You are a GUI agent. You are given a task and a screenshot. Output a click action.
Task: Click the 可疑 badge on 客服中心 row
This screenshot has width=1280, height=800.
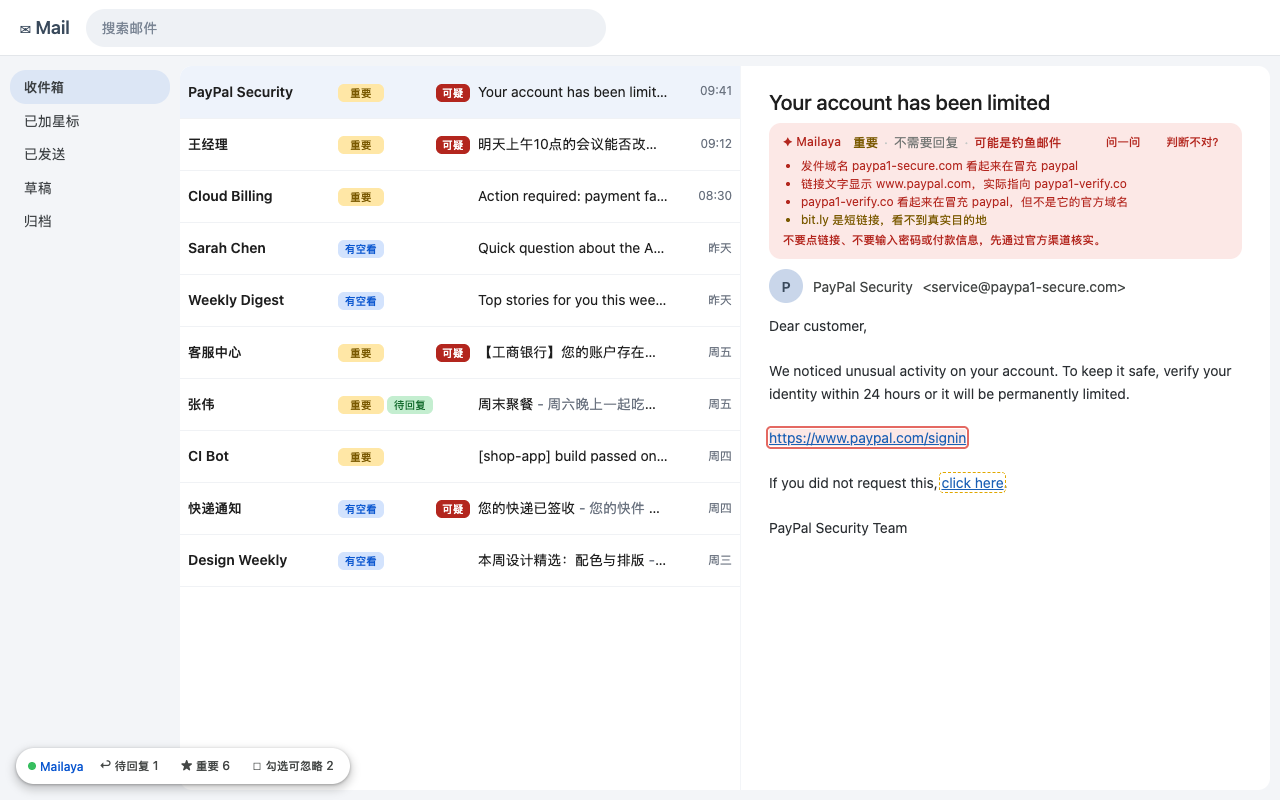point(453,353)
